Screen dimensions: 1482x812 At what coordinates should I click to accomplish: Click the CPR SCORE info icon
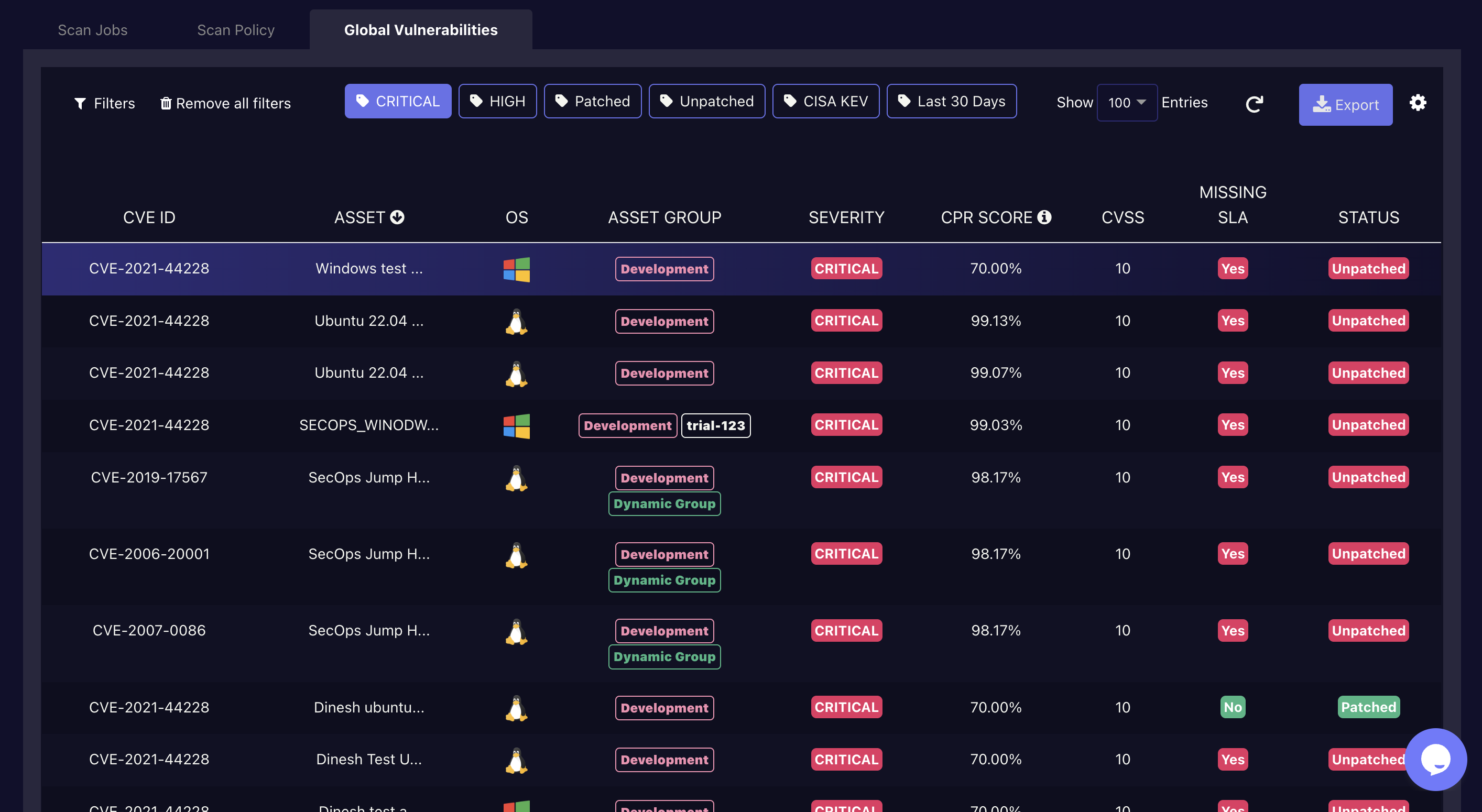[1044, 217]
